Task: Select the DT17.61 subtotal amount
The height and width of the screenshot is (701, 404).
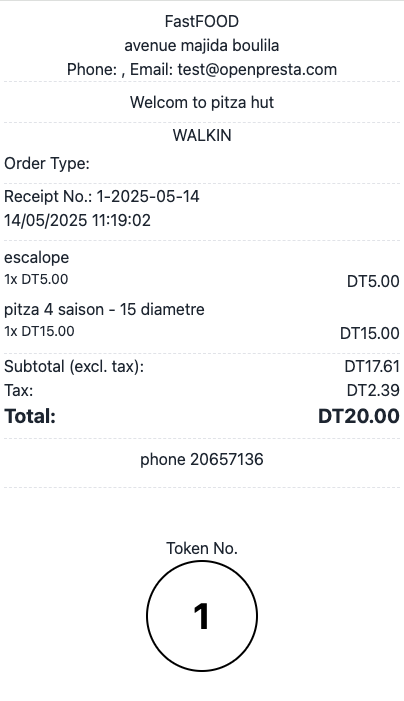Action: (x=372, y=367)
